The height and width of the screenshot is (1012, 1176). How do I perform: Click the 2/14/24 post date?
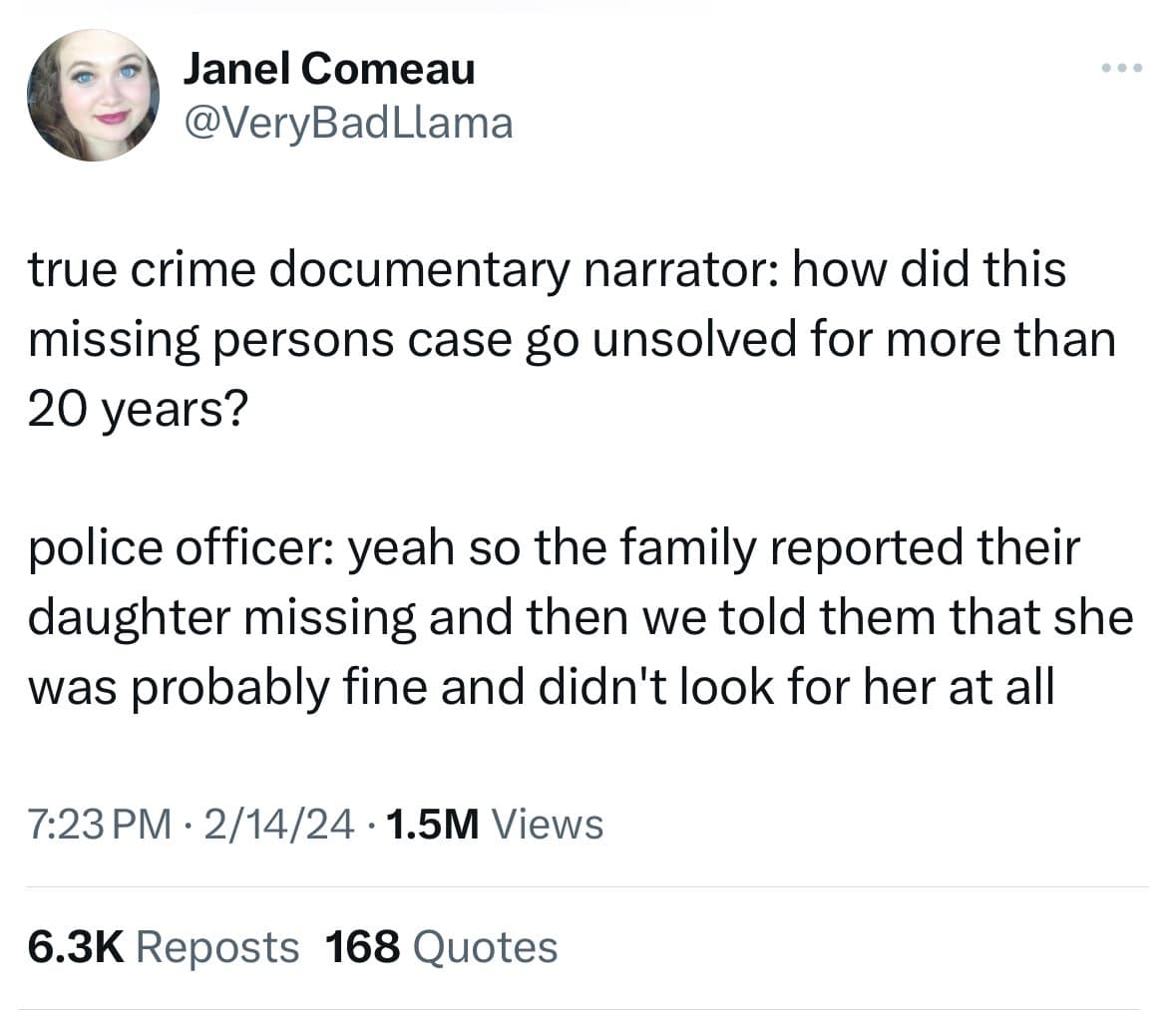[278, 825]
